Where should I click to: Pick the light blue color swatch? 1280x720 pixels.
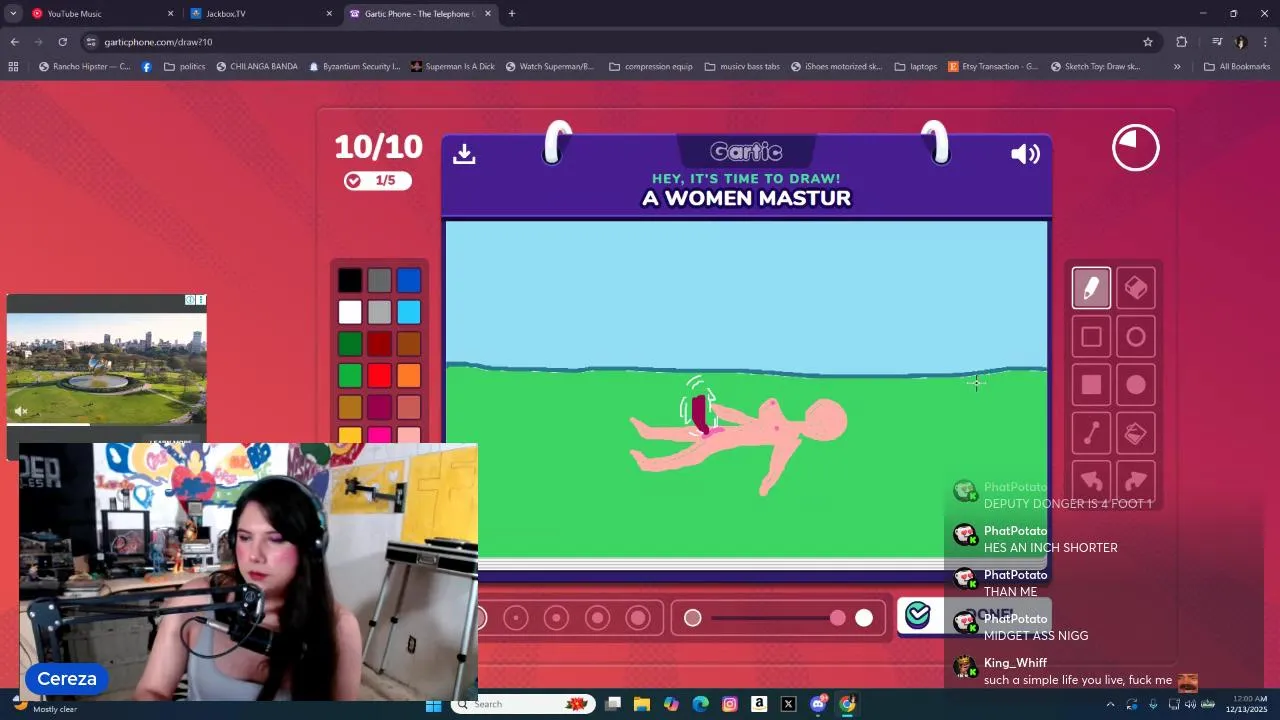[x=408, y=312]
